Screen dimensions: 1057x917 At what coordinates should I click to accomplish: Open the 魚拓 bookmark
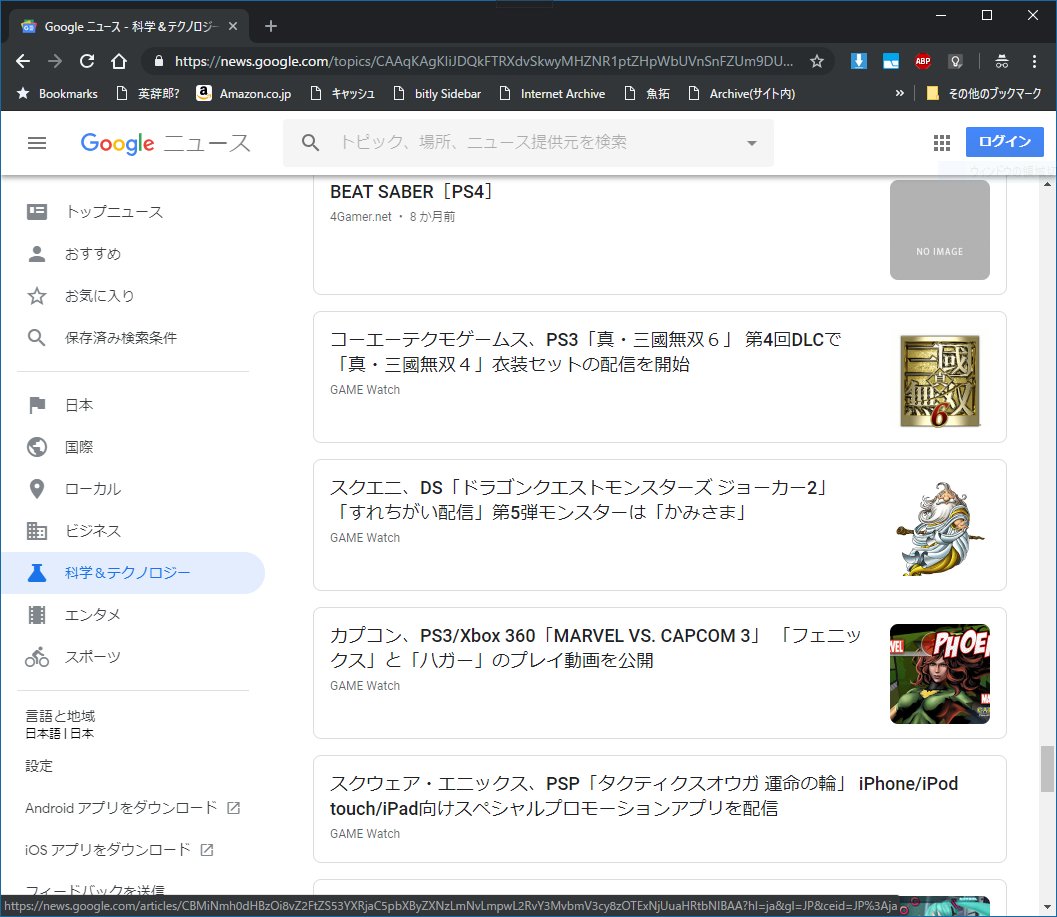647,94
